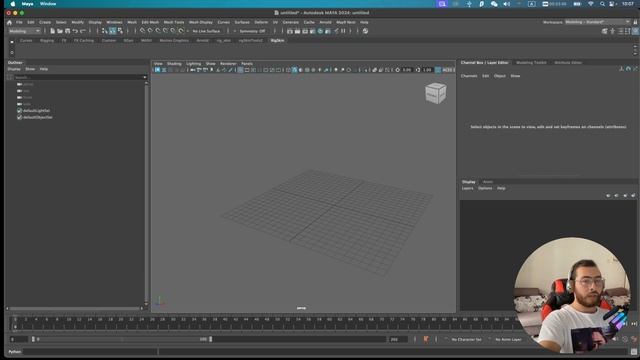640x360 pixels.
Task: Click the Pause rendering icon in status line
Action: pyautogui.click(x=343, y=31)
